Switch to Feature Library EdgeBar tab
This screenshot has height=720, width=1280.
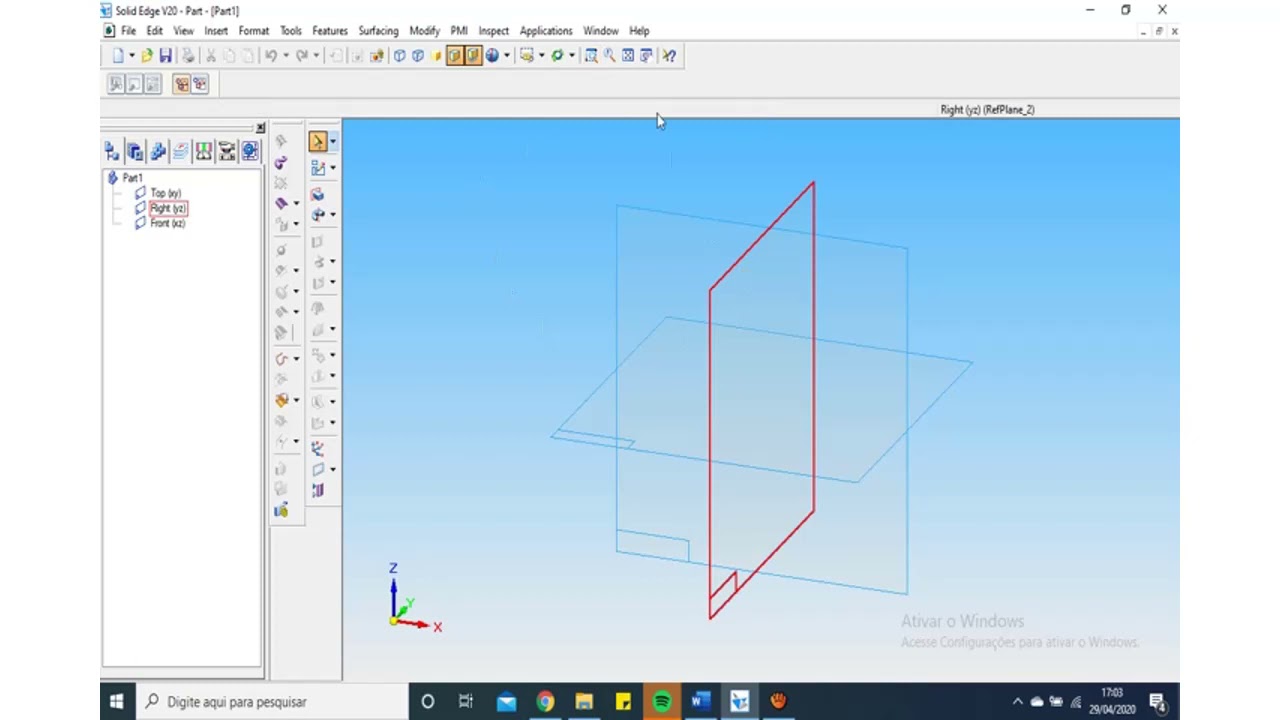pyautogui.click(x=135, y=152)
